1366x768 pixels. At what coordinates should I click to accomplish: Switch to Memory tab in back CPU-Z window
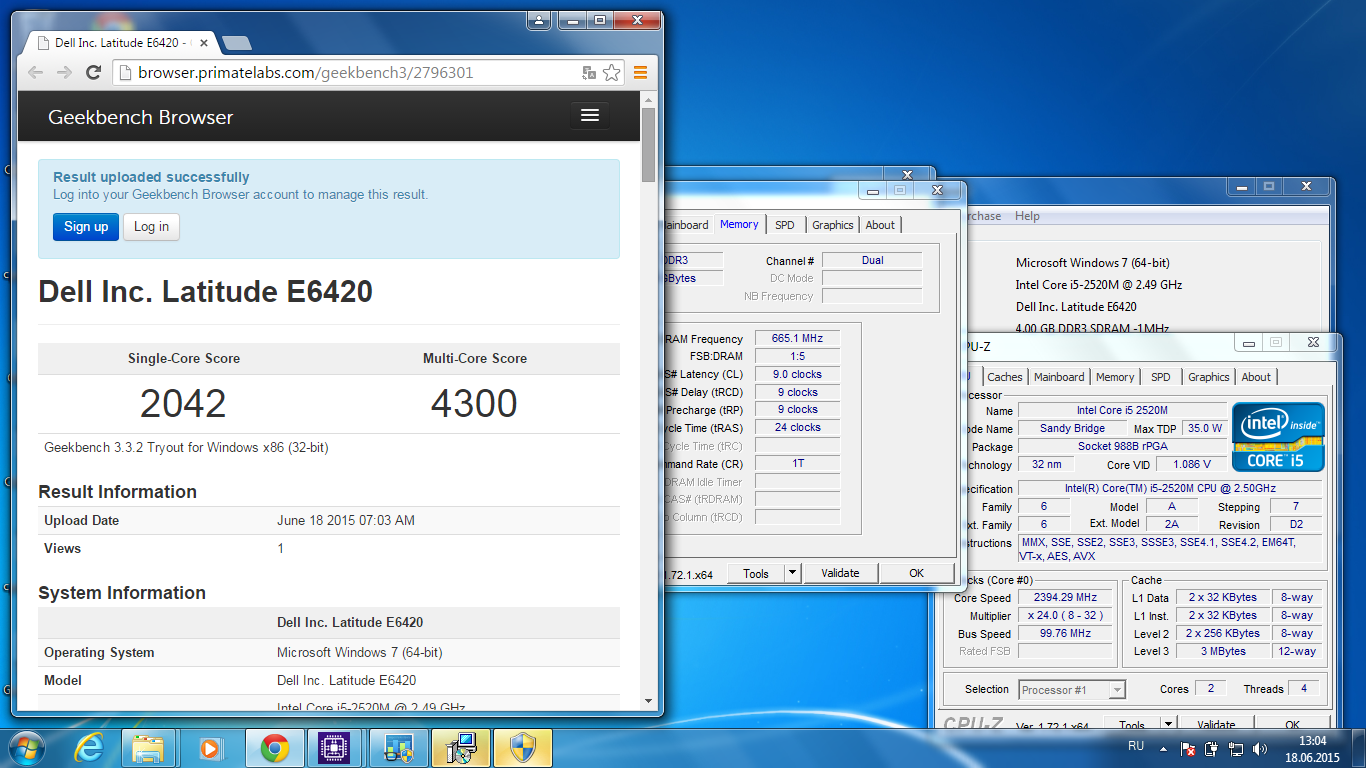pyautogui.click(x=739, y=224)
